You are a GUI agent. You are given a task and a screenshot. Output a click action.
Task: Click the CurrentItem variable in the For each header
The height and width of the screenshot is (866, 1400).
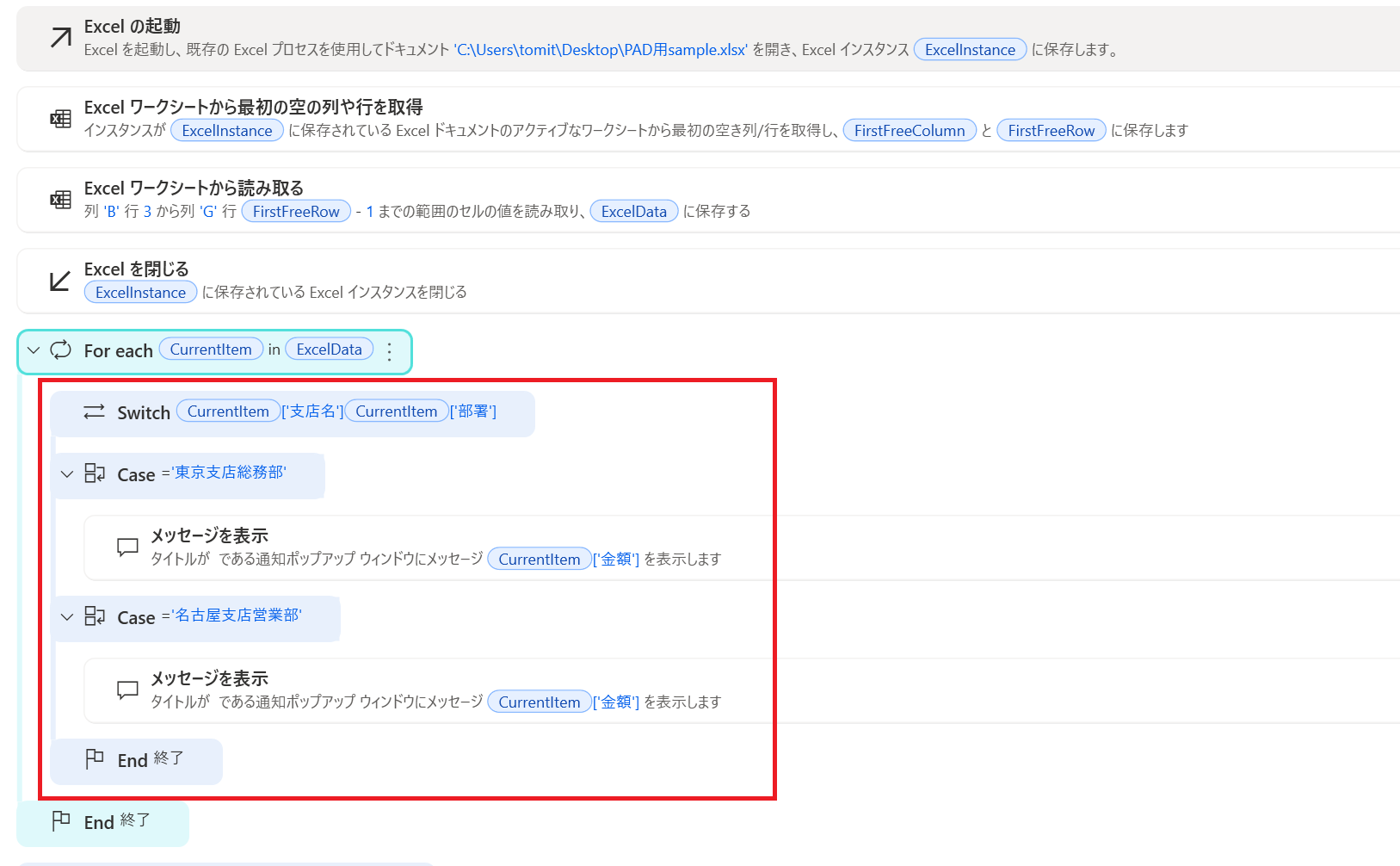[x=211, y=349]
